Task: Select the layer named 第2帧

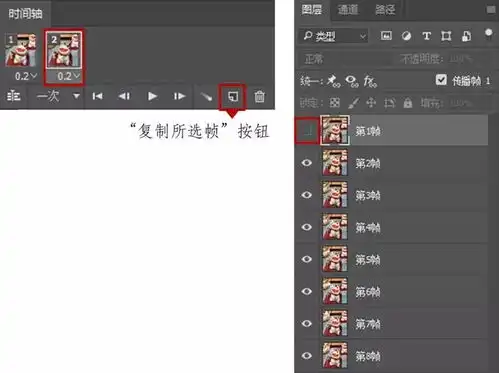Action: pos(368,163)
